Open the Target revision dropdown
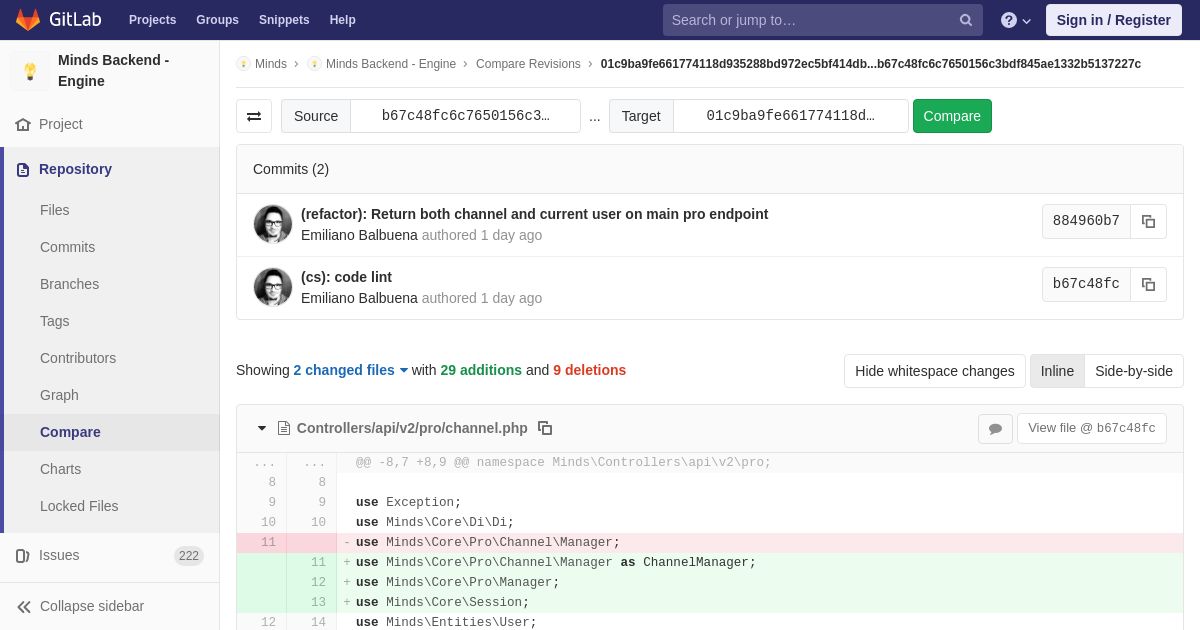 [790, 116]
